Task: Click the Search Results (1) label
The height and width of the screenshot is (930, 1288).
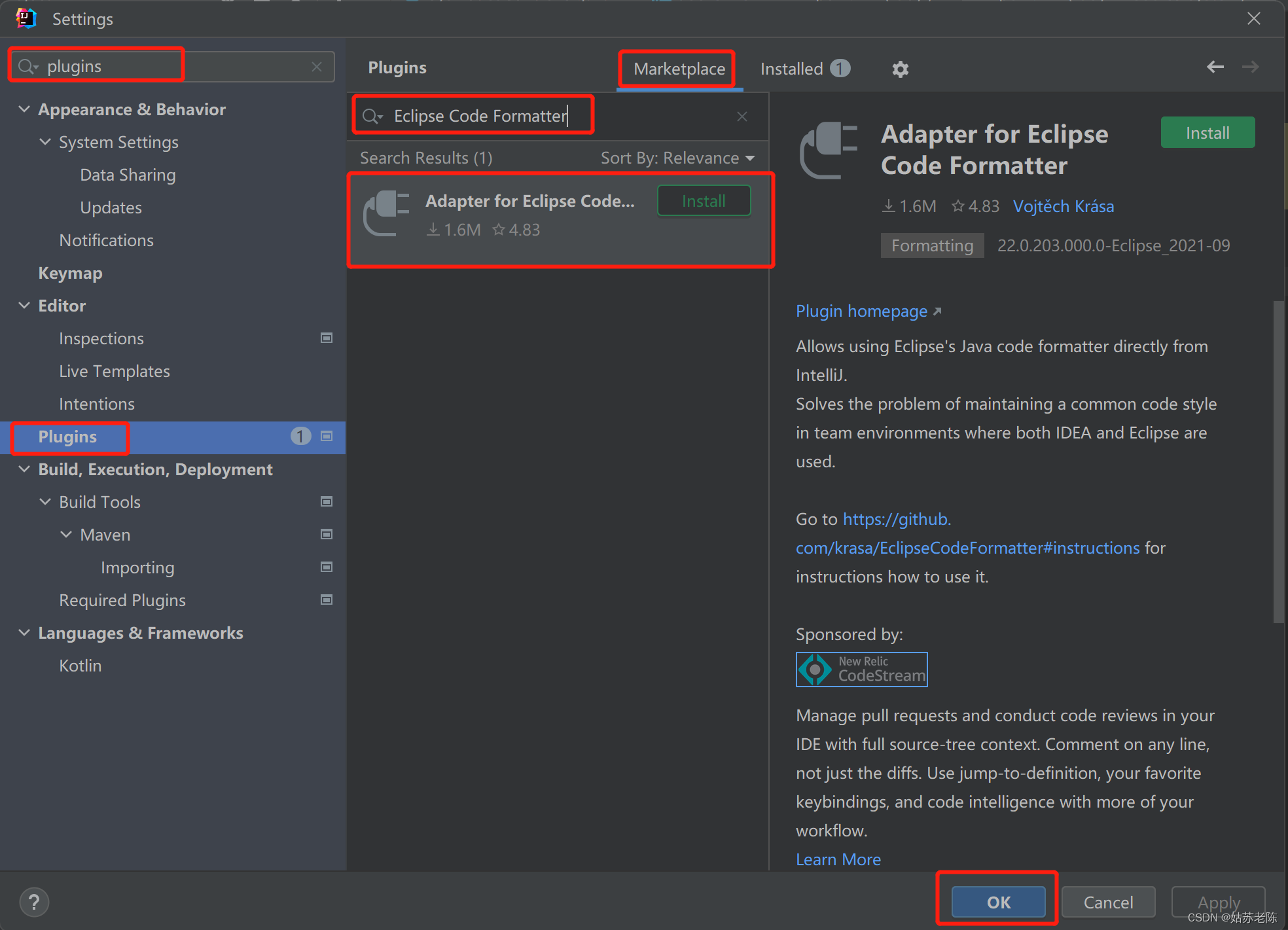Action: [x=426, y=158]
